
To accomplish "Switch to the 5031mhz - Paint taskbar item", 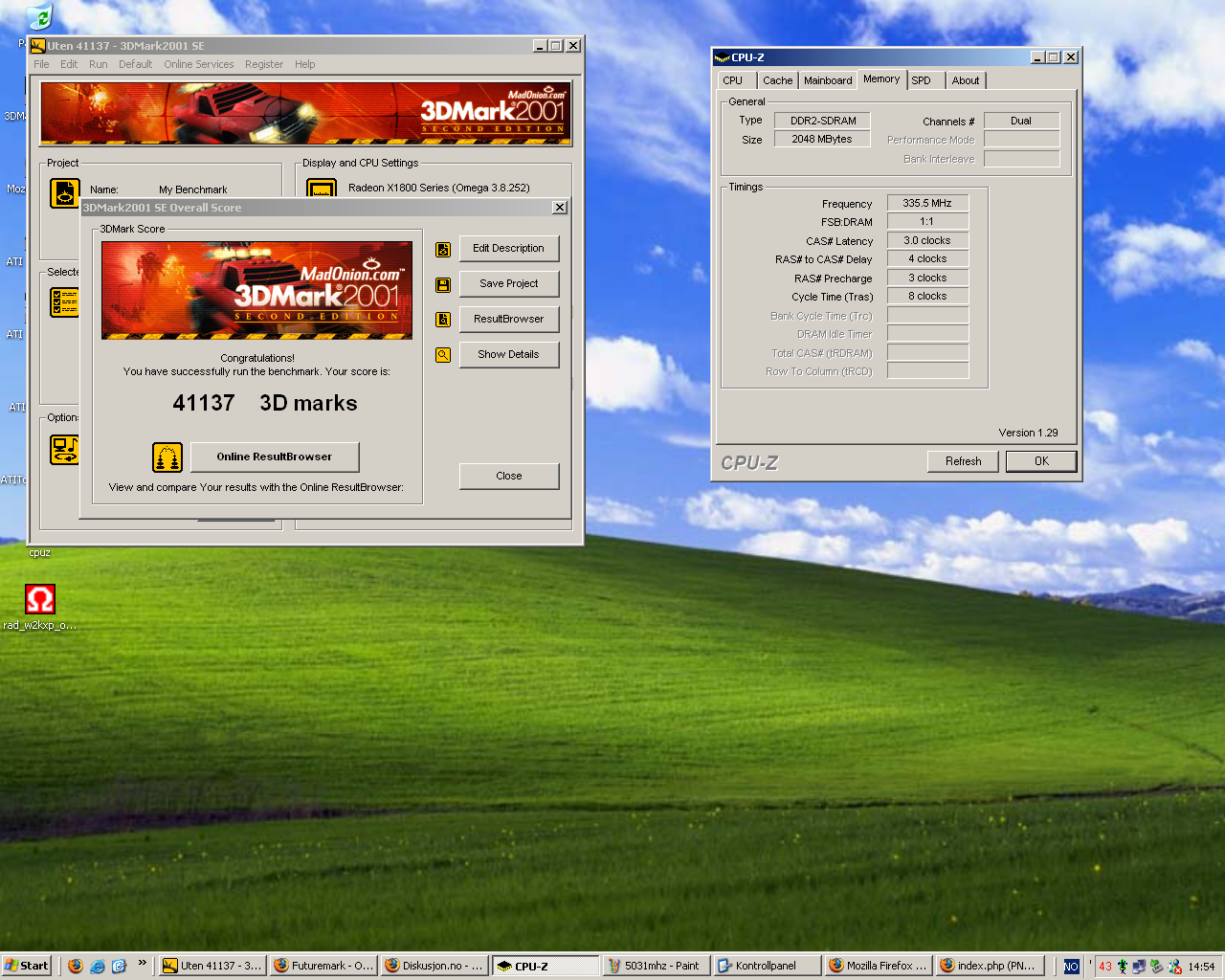I will [656, 966].
